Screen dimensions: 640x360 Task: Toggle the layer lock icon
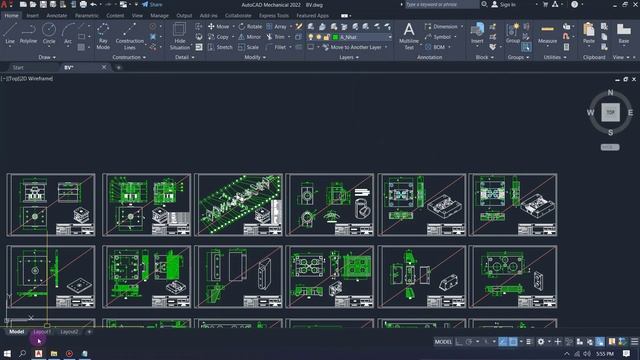coord(327,37)
